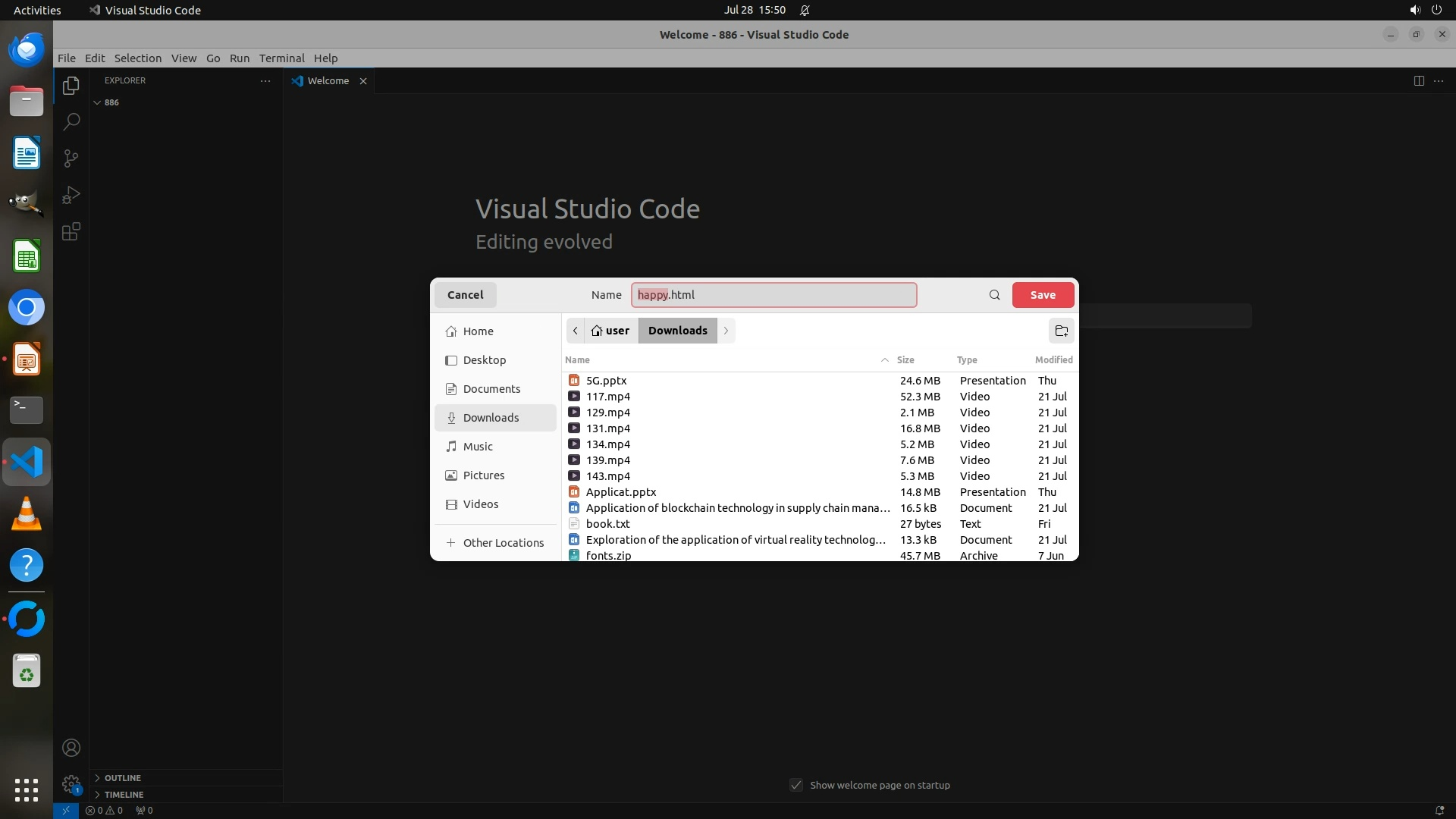
Task: Select Documents in dialog sidebar
Action: click(491, 389)
